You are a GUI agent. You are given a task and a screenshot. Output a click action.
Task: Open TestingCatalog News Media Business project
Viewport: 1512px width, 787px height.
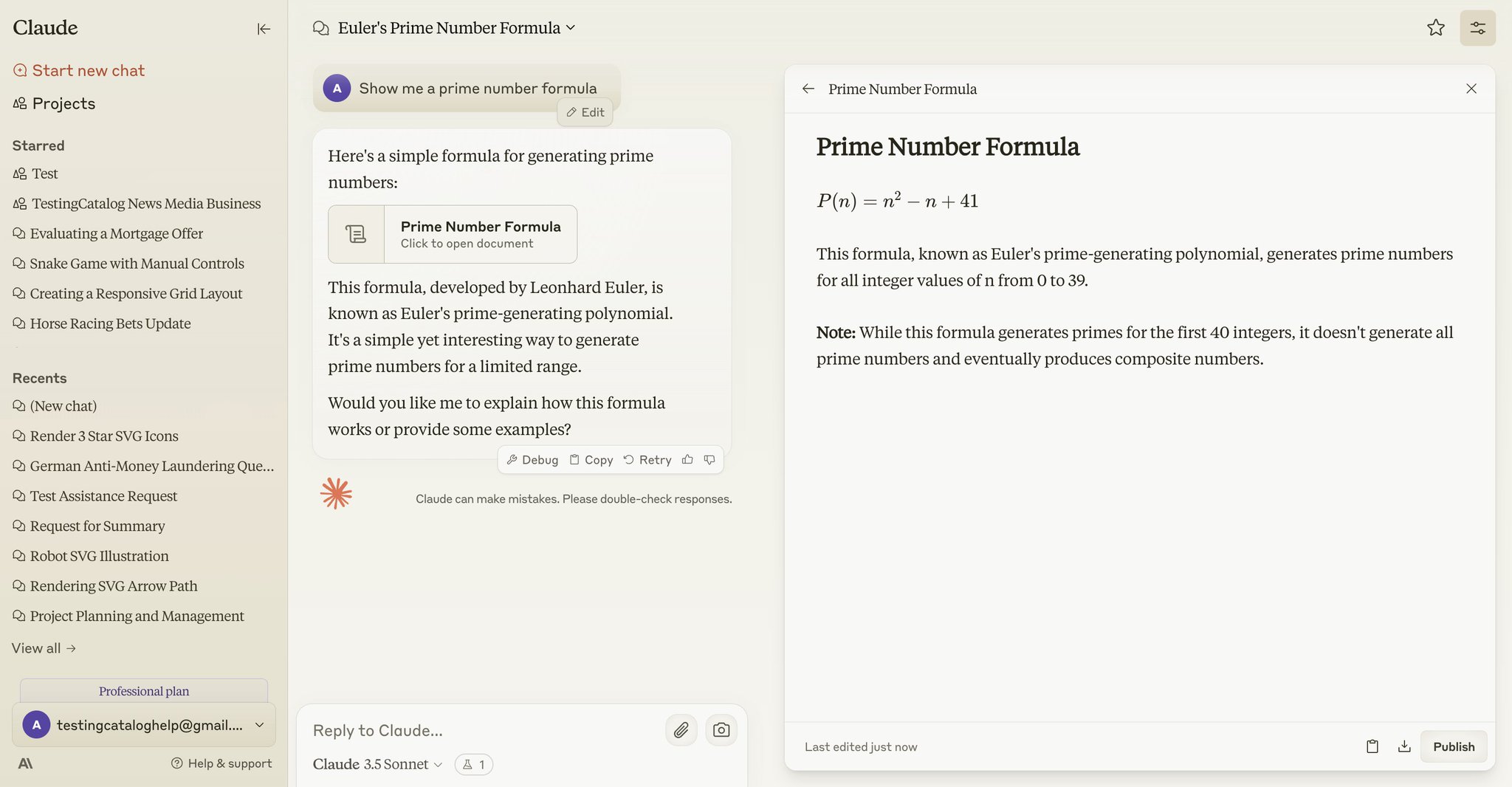pos(137,204)
